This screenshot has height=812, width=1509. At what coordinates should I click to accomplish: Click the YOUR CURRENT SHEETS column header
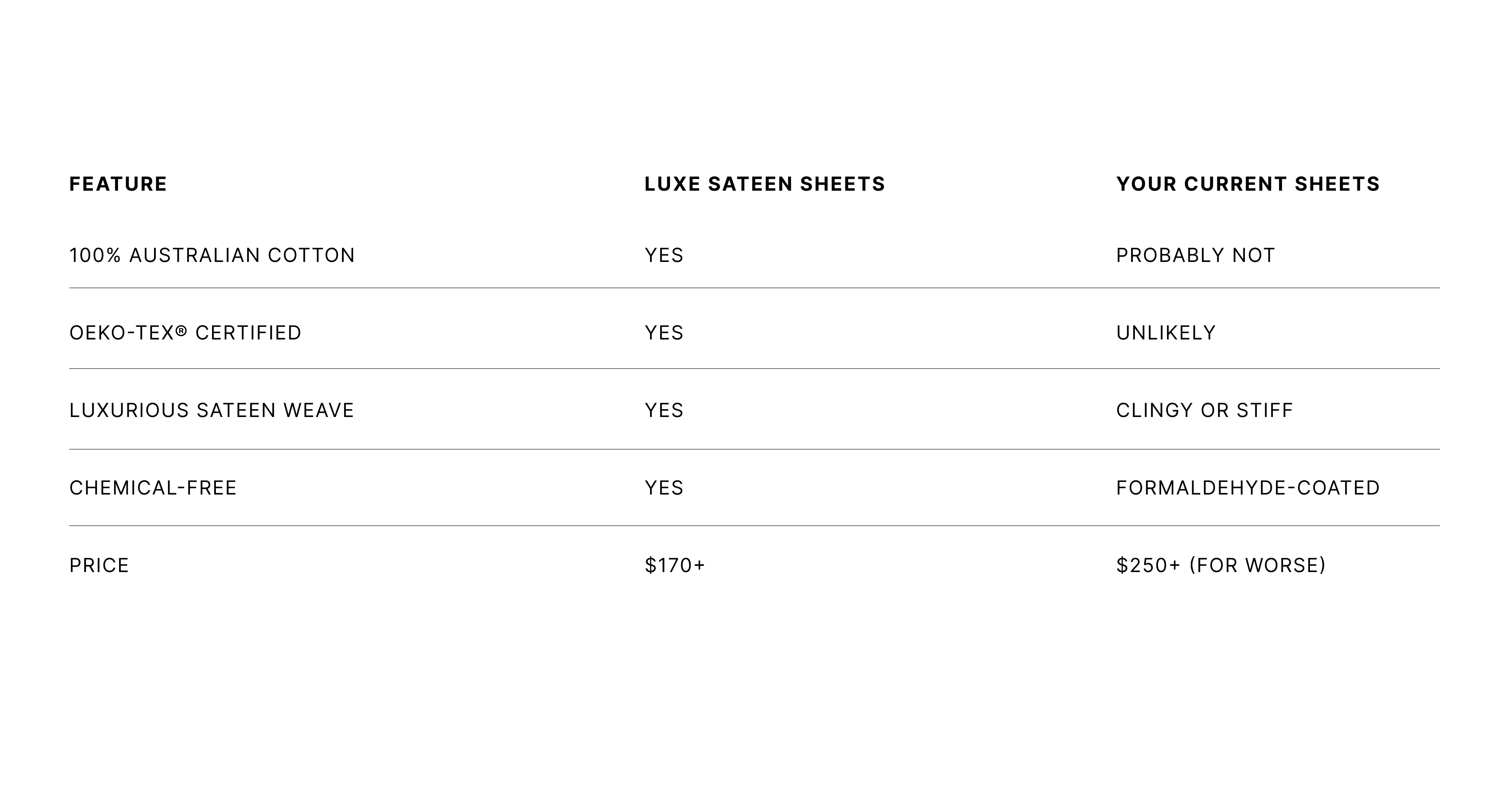tap(1248, 184)
